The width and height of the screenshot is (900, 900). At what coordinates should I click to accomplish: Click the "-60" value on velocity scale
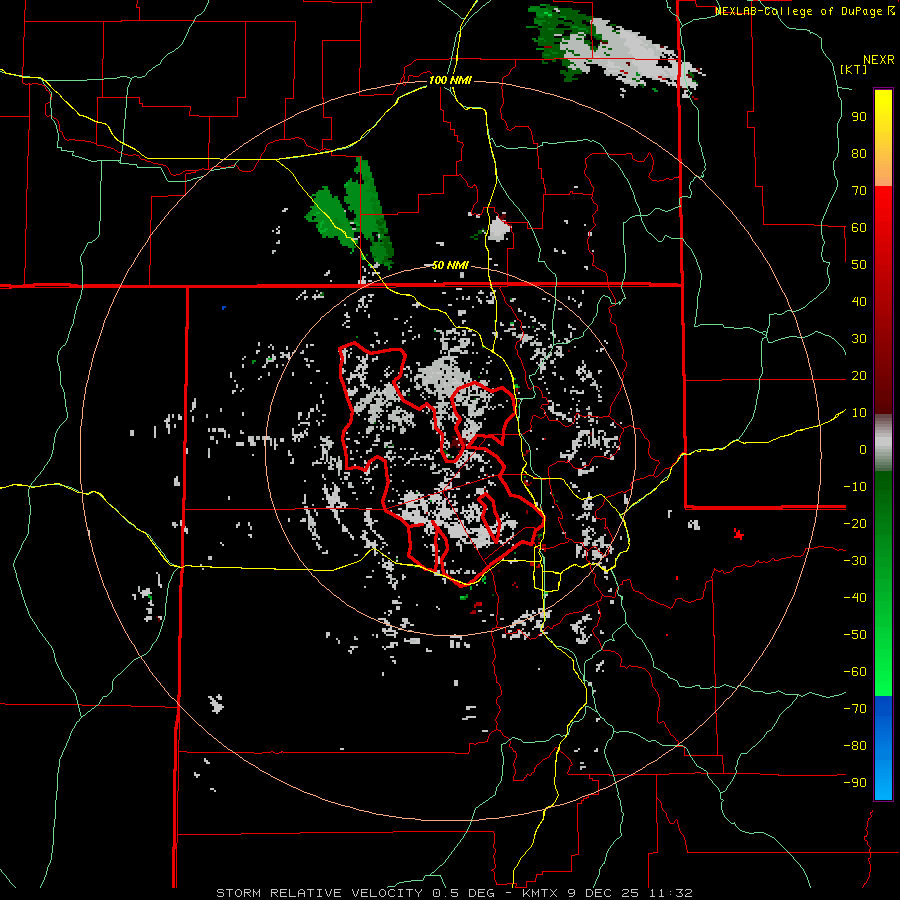click(855, 672)
